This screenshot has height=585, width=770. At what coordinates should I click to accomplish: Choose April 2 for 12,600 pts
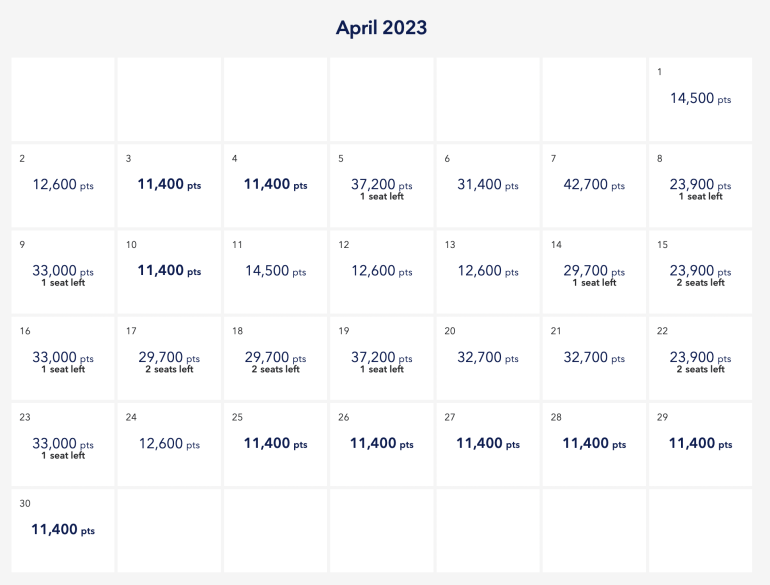pos(63,185)
